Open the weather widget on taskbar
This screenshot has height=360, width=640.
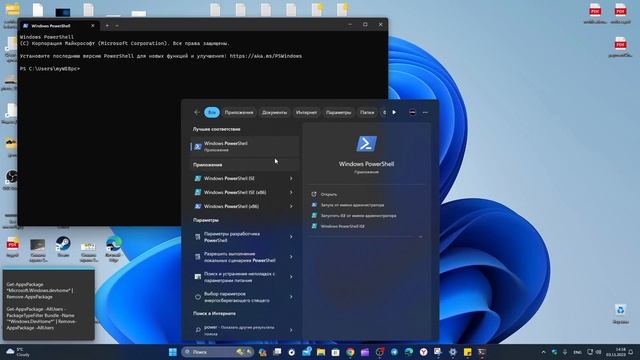[x=18, y=352]
